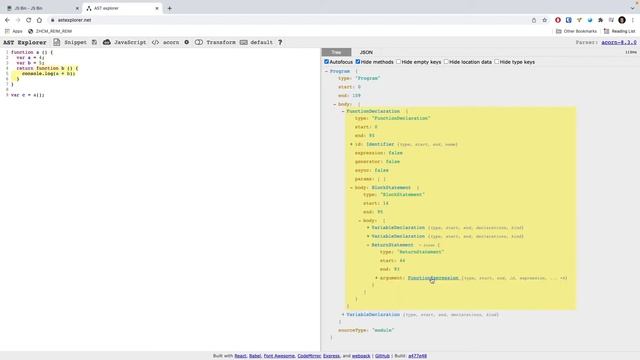This screenshot has width=640, height=360.
Task: Open parser settings gear icon
Action: (187, 42)
